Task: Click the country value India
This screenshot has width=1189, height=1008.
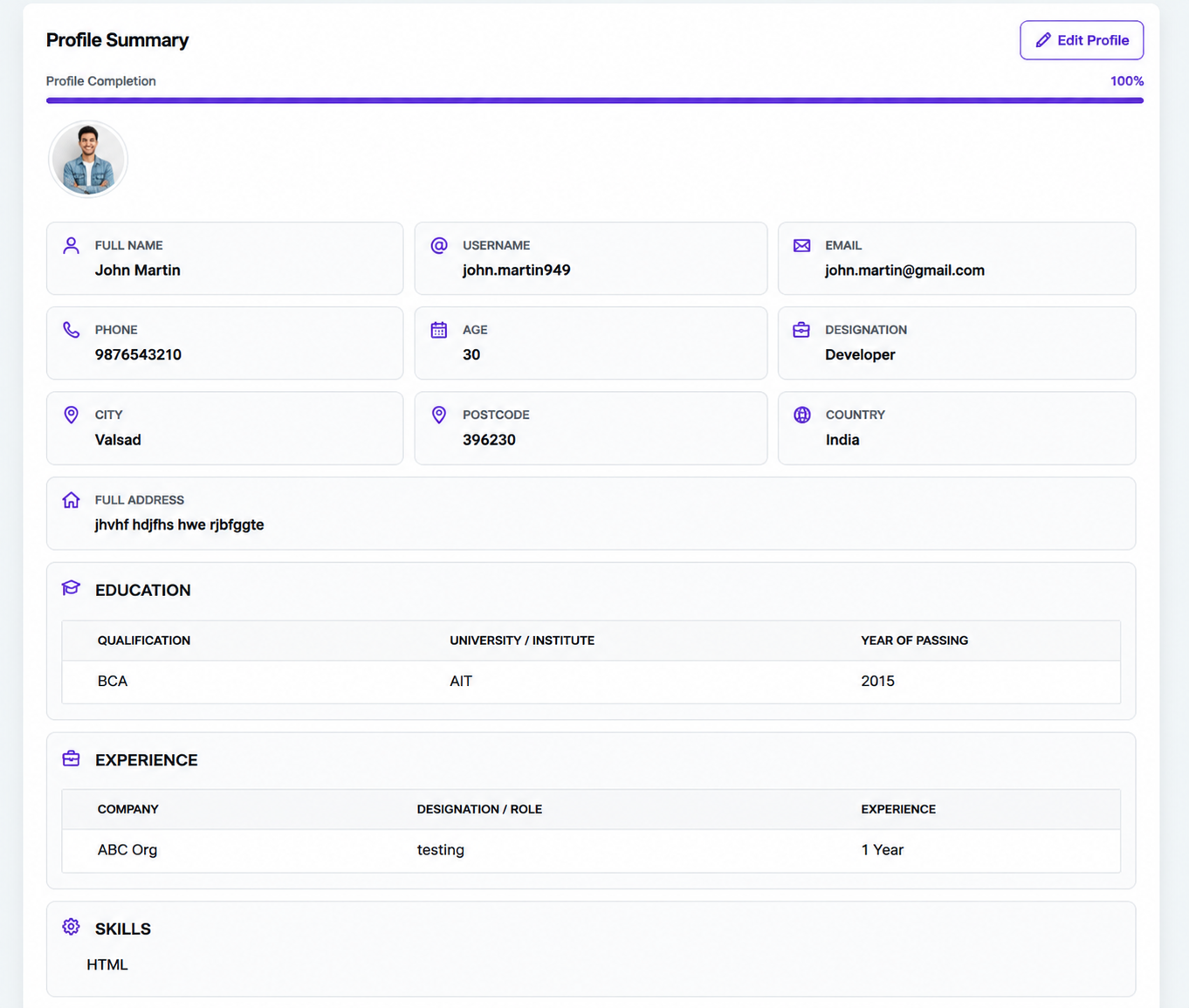Action: (x=842, y=440)
